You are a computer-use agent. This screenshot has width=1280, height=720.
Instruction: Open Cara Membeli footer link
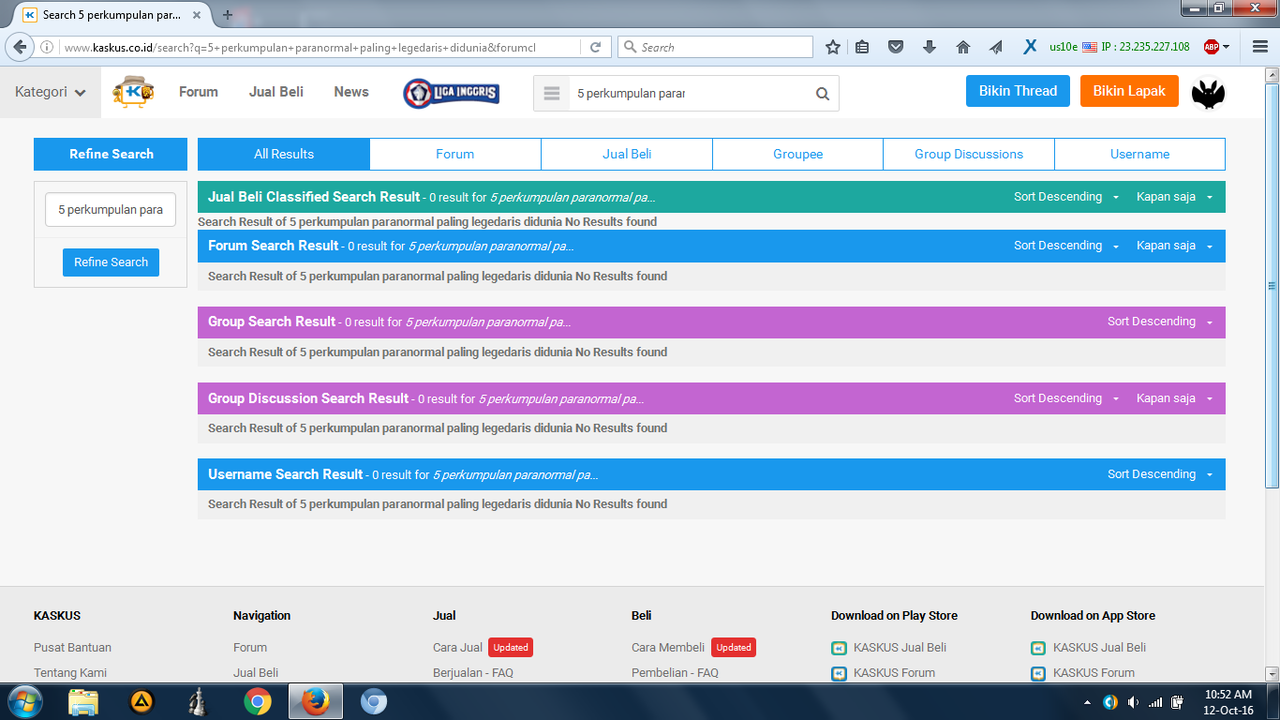tap(668, 647)
